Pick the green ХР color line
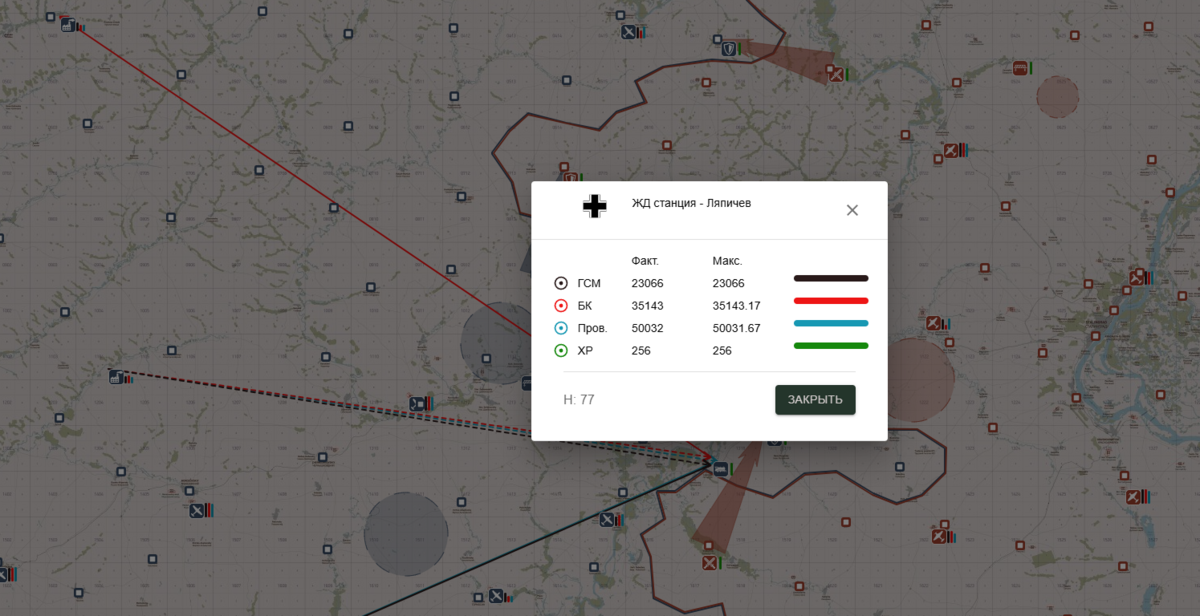This screenshot has height=616, width=1200. click(830, 346)
